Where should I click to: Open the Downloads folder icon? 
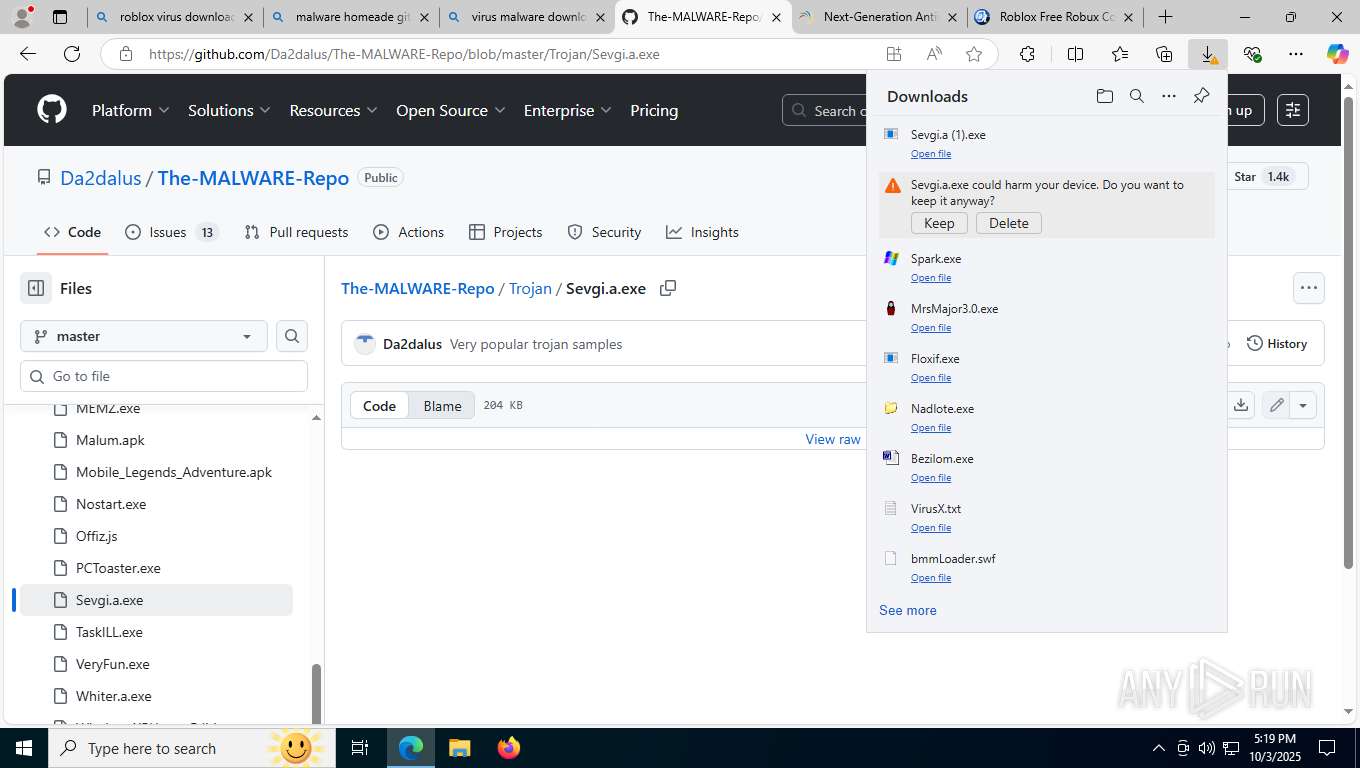click(x=1104, y=96)
